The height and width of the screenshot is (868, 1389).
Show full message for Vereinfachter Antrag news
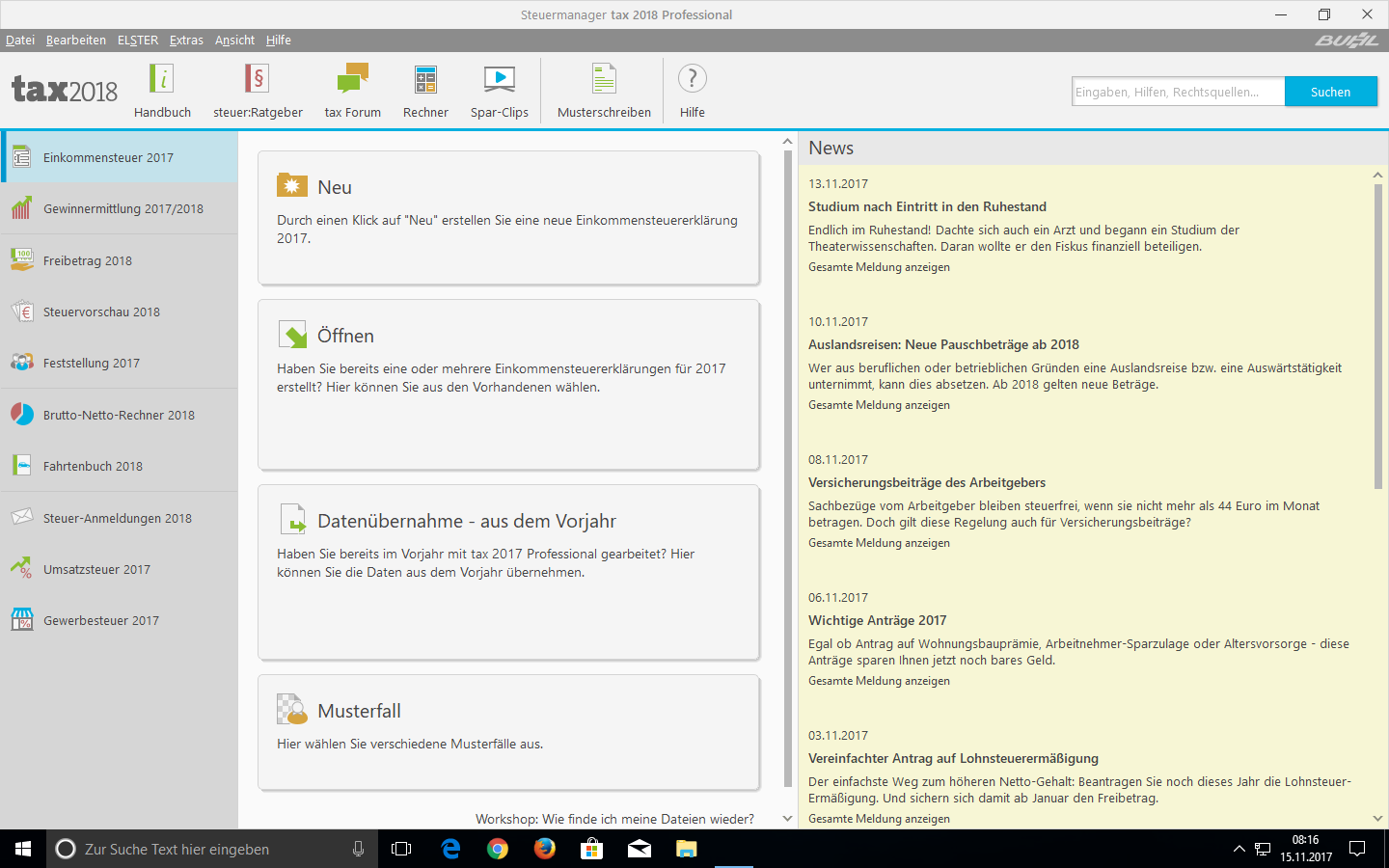click(x=879, y=819)
